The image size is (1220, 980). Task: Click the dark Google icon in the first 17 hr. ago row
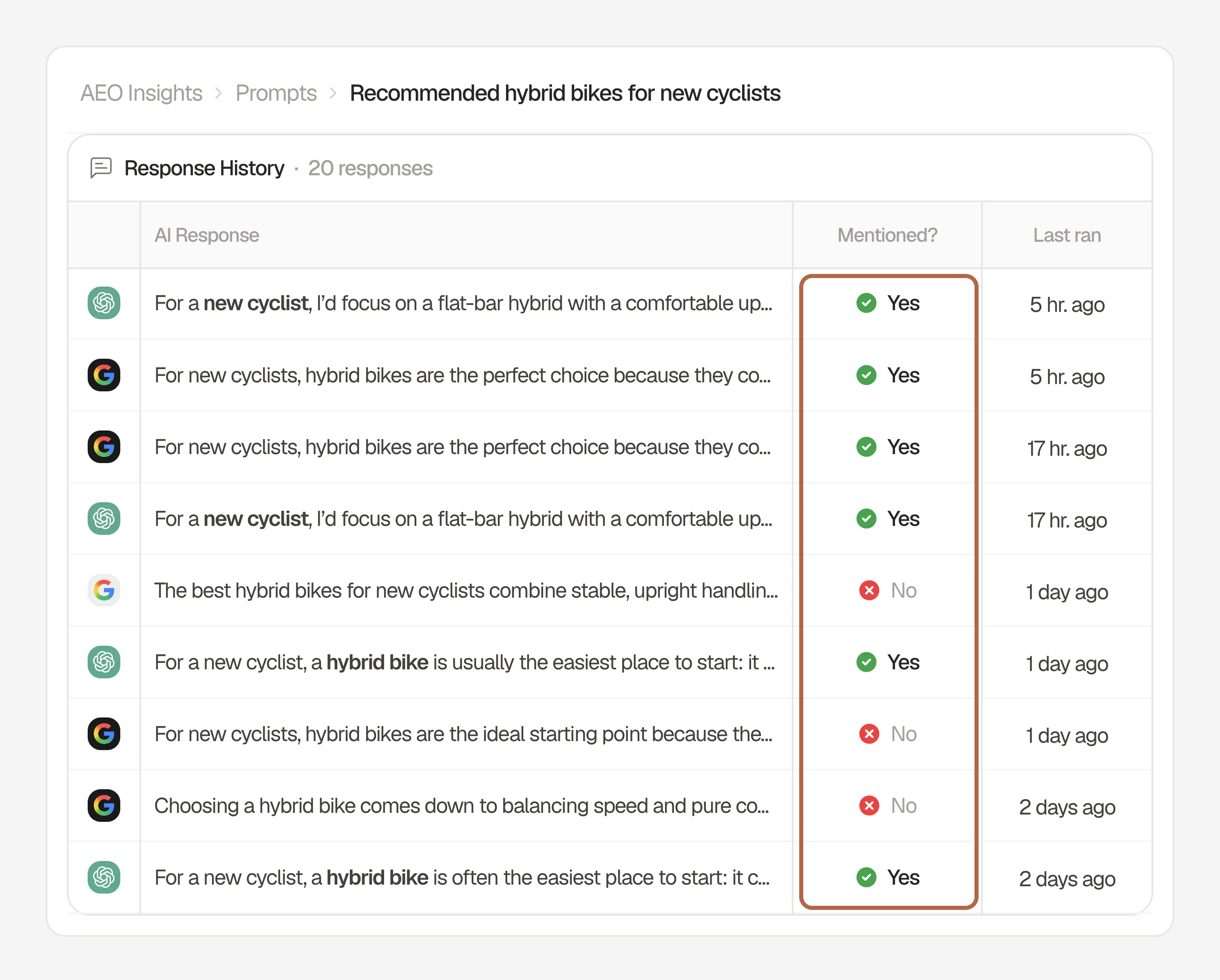click(x=104, y=447)
